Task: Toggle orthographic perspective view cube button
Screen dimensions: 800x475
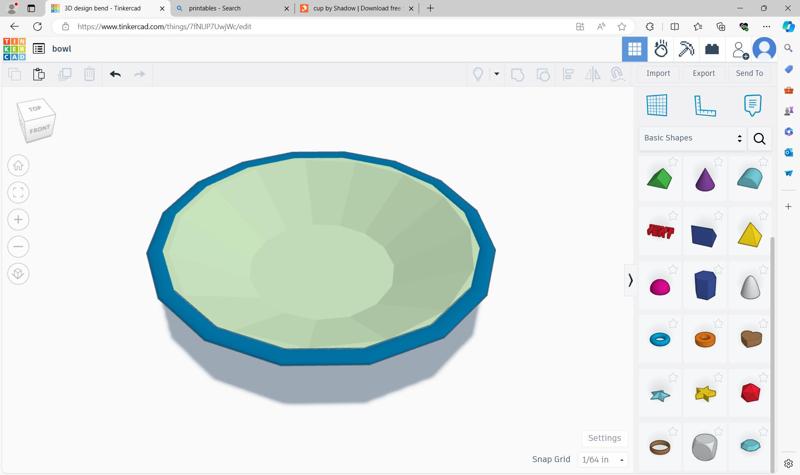Action: point(18,274)
